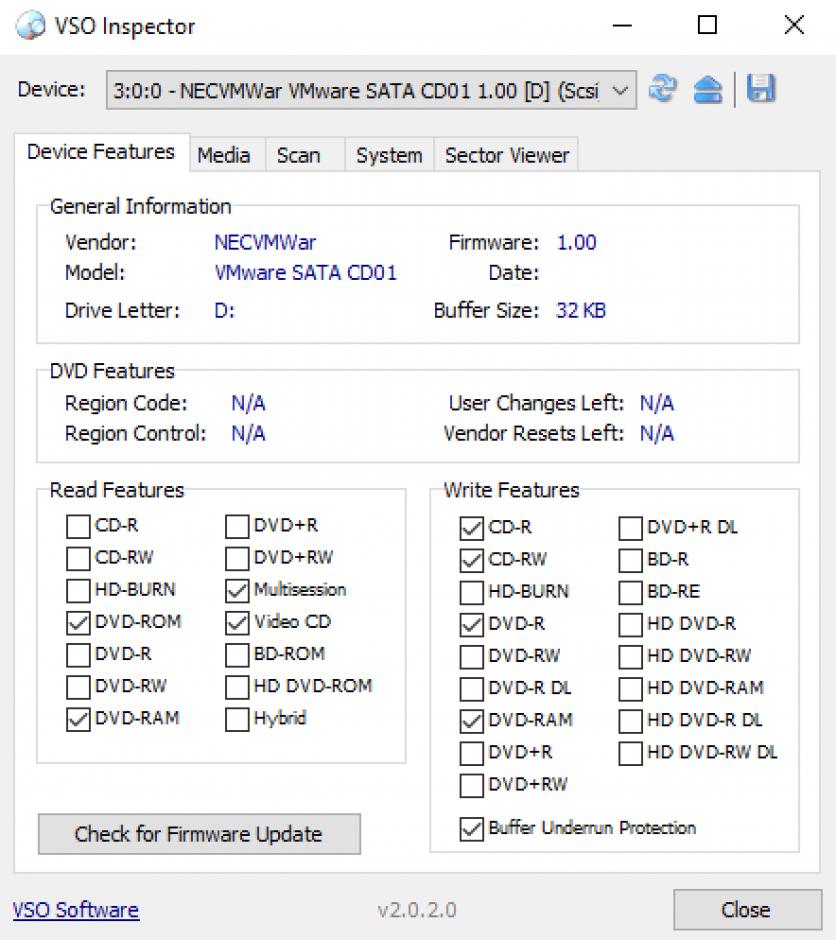
Task: Toggle the HD DVD-R checkbox
Action: 630,625
